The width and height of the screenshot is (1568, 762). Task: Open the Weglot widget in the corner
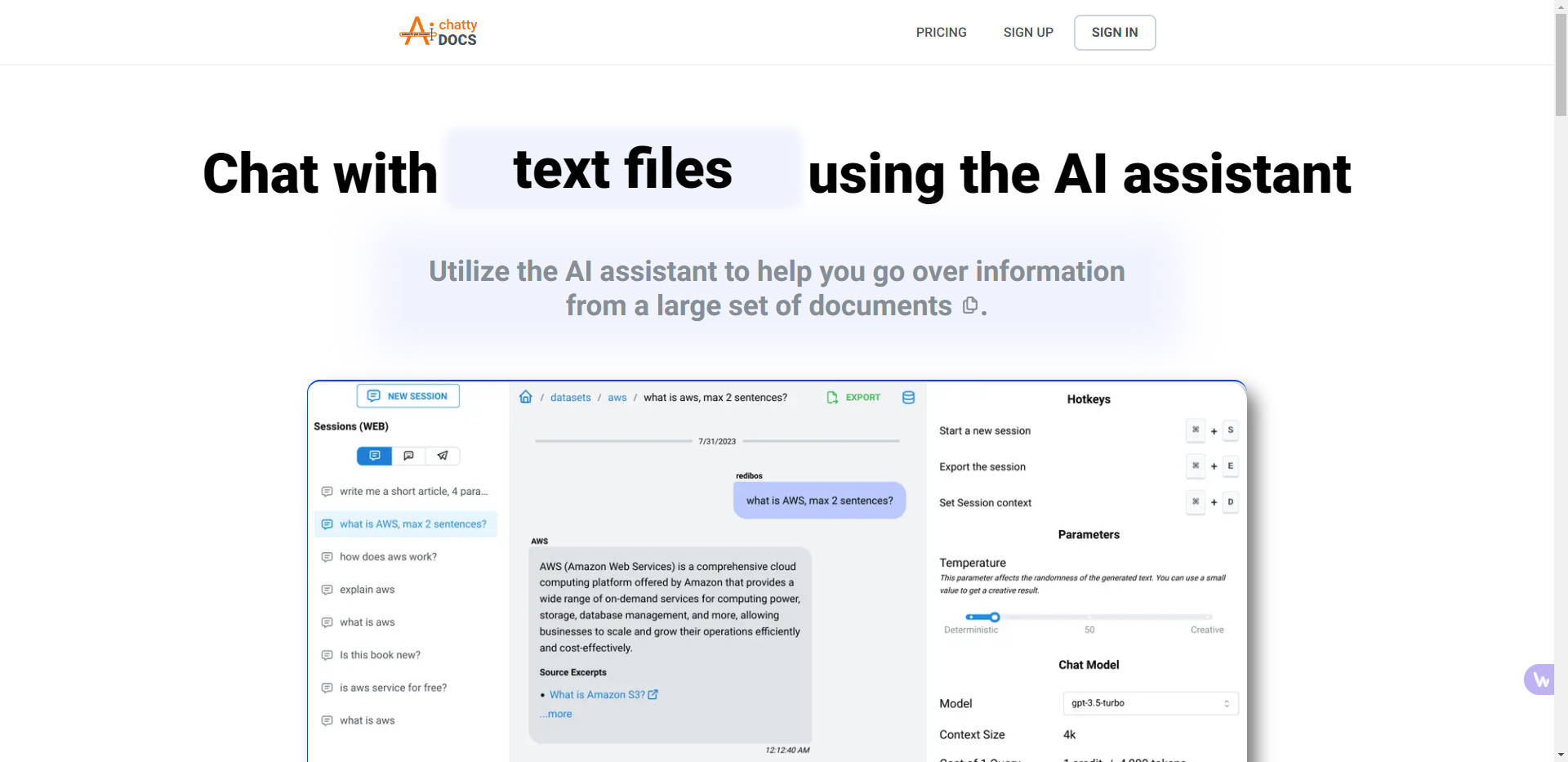point(1540,680)
